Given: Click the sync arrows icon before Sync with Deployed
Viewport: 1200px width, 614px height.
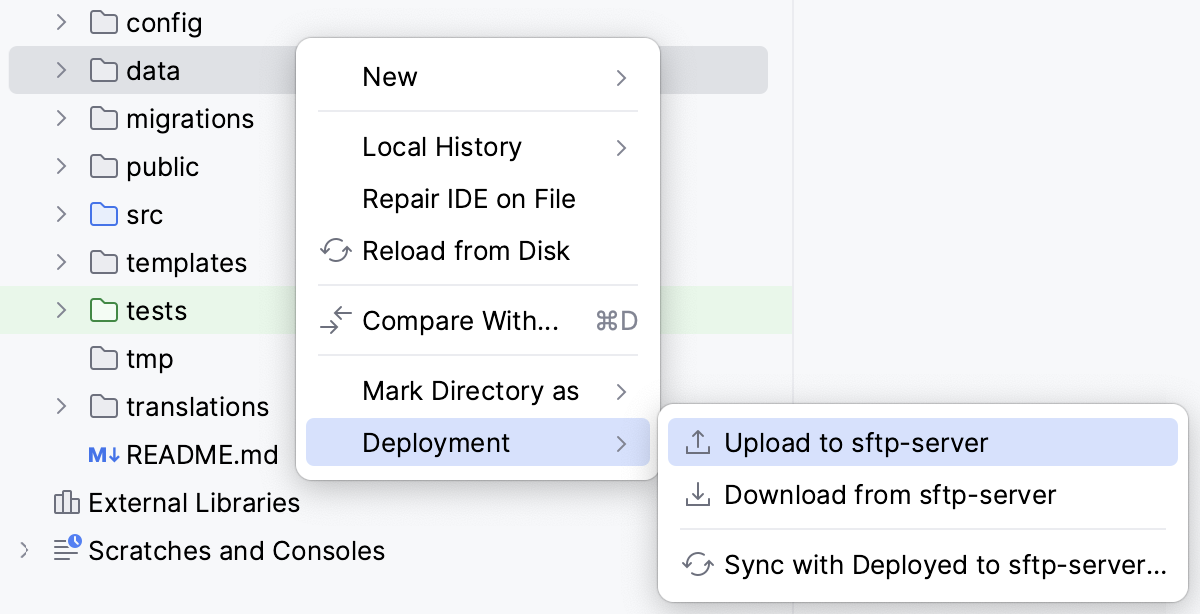Looking at the screenshot, I should tap(698, 564).
